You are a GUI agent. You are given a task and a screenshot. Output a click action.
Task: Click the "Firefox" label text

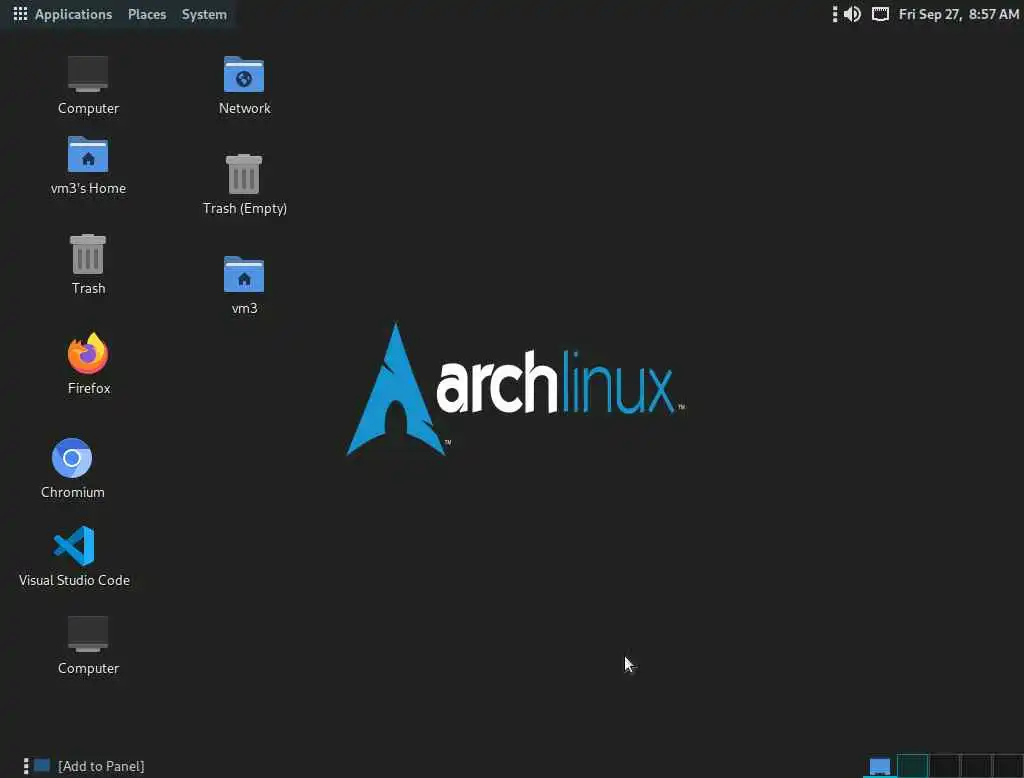point(89,388)
